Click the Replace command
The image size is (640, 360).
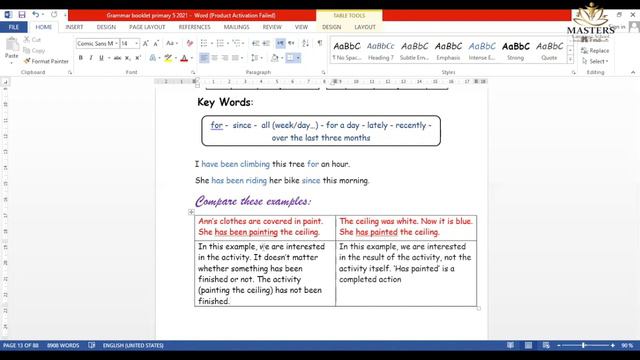coord(595,51)
